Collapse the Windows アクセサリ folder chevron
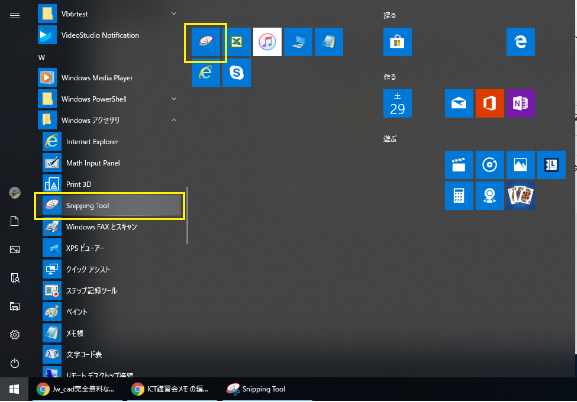Viewport: 577px width, 402px height. pos(174,120)
